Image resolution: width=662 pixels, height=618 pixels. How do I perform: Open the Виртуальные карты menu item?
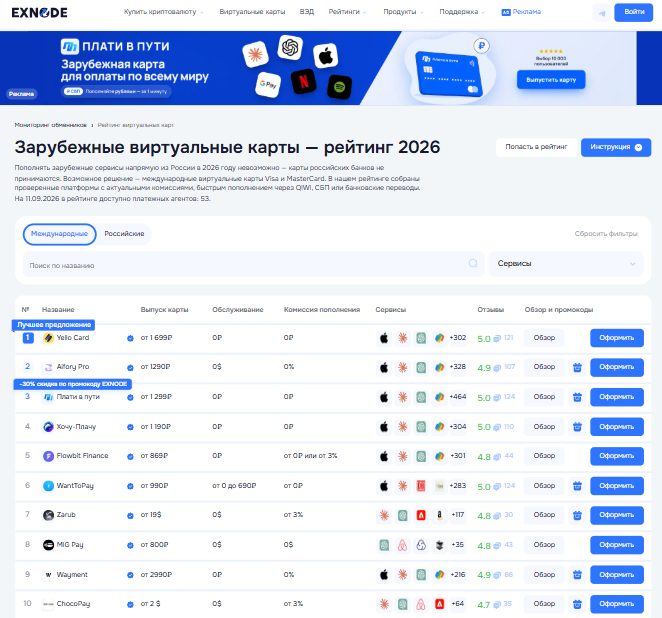252,12
